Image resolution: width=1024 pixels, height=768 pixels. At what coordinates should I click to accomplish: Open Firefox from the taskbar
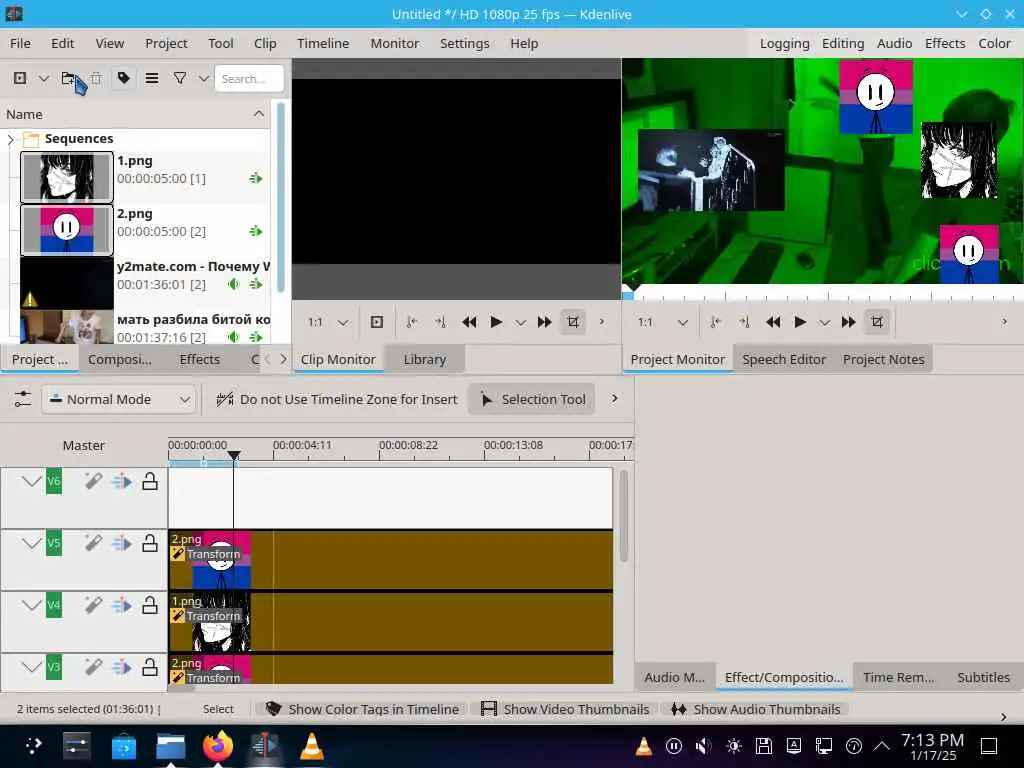pos(217,746)
